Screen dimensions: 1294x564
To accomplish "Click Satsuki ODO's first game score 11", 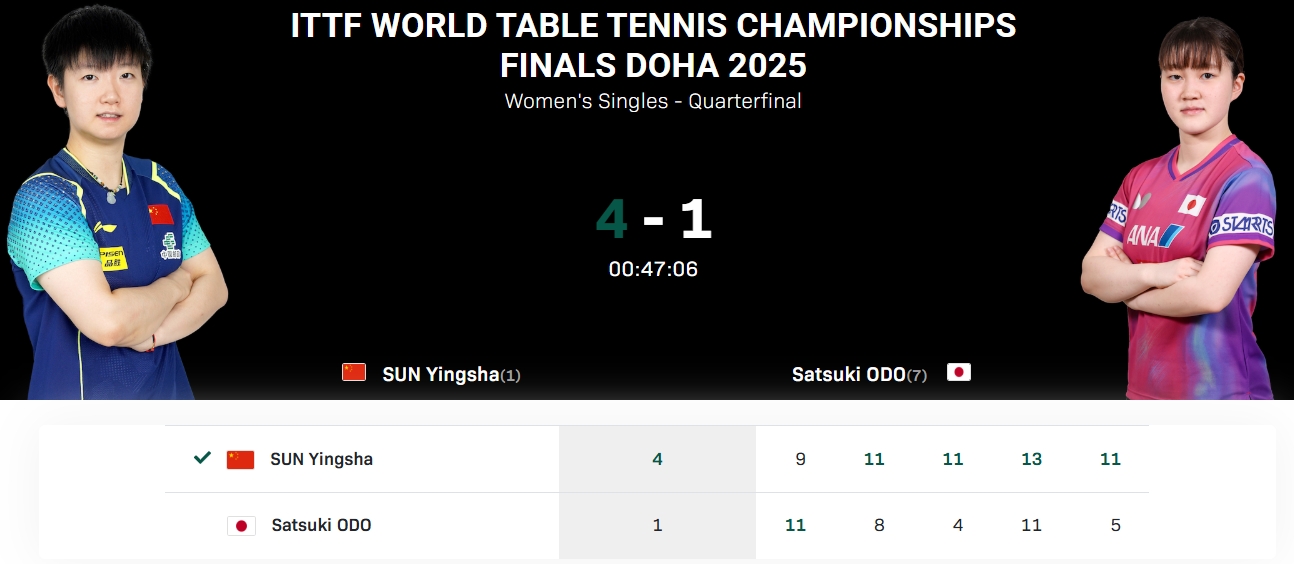I will [x=795, y=526].
